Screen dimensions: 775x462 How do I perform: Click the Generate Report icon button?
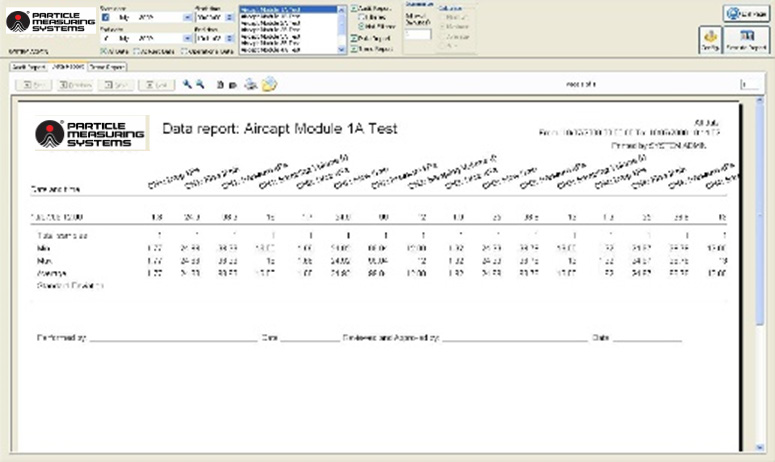746,39
